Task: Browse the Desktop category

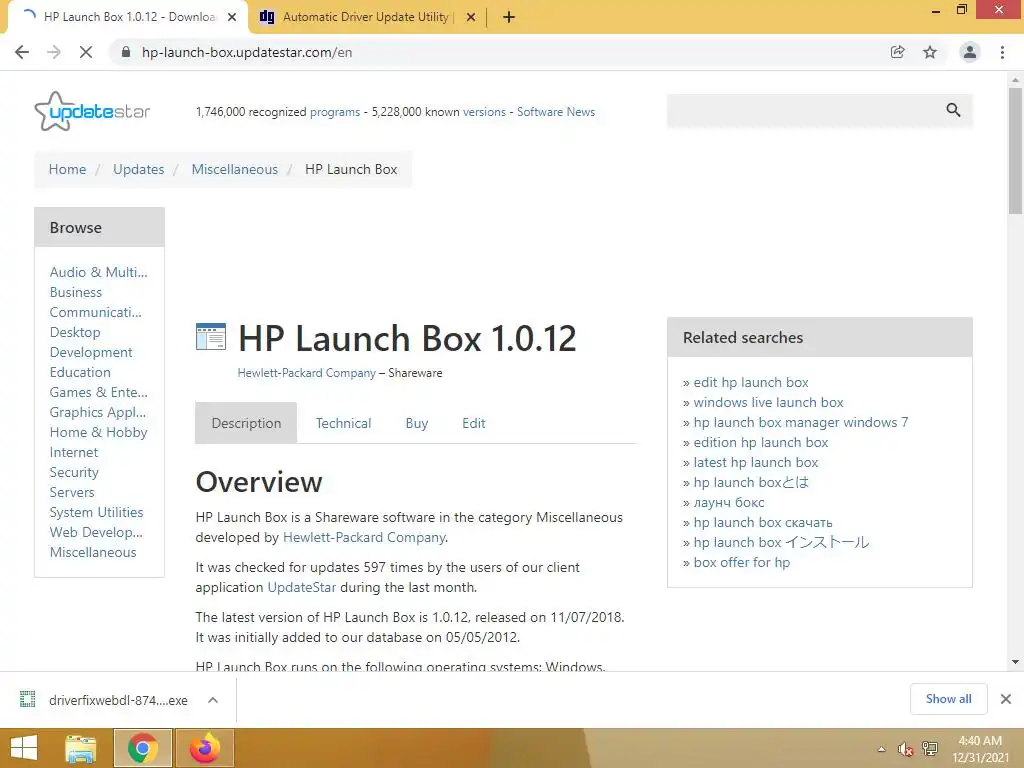Action: (75, 332)
